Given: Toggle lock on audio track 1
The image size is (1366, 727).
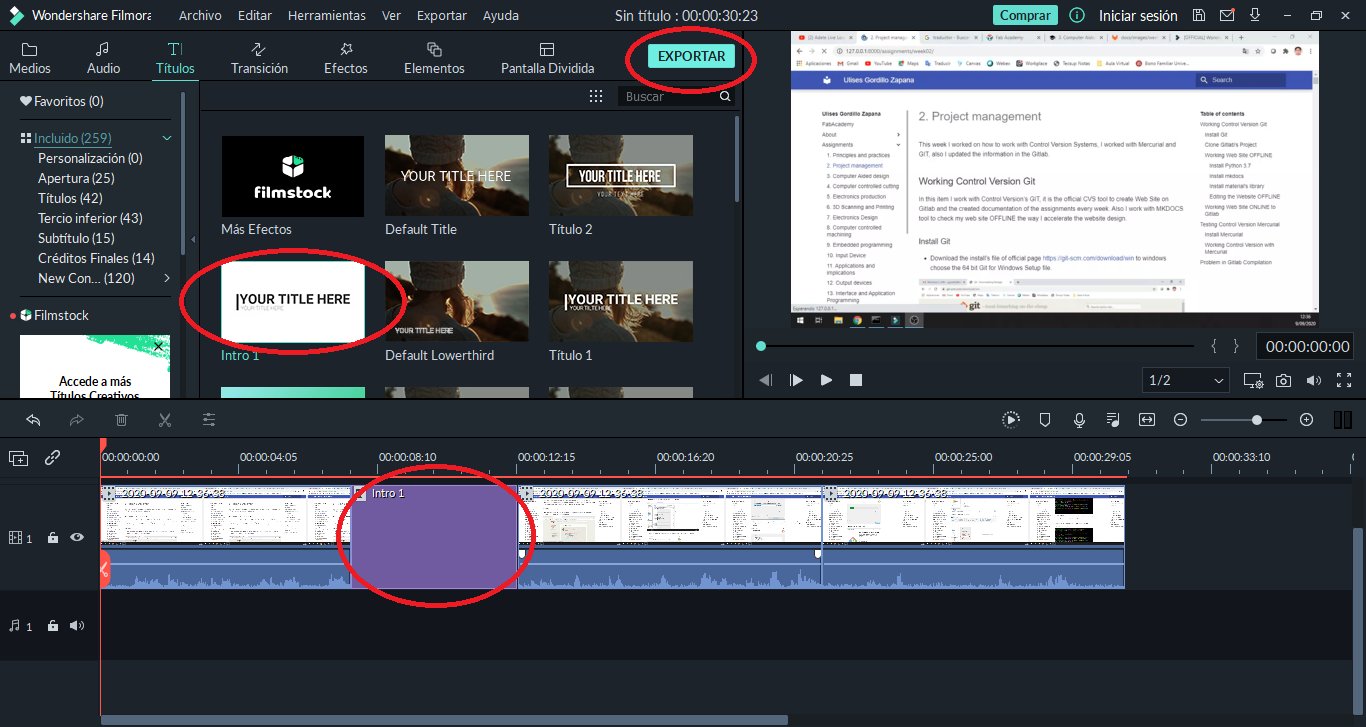Looking at the screenshot, I should 53,626.
